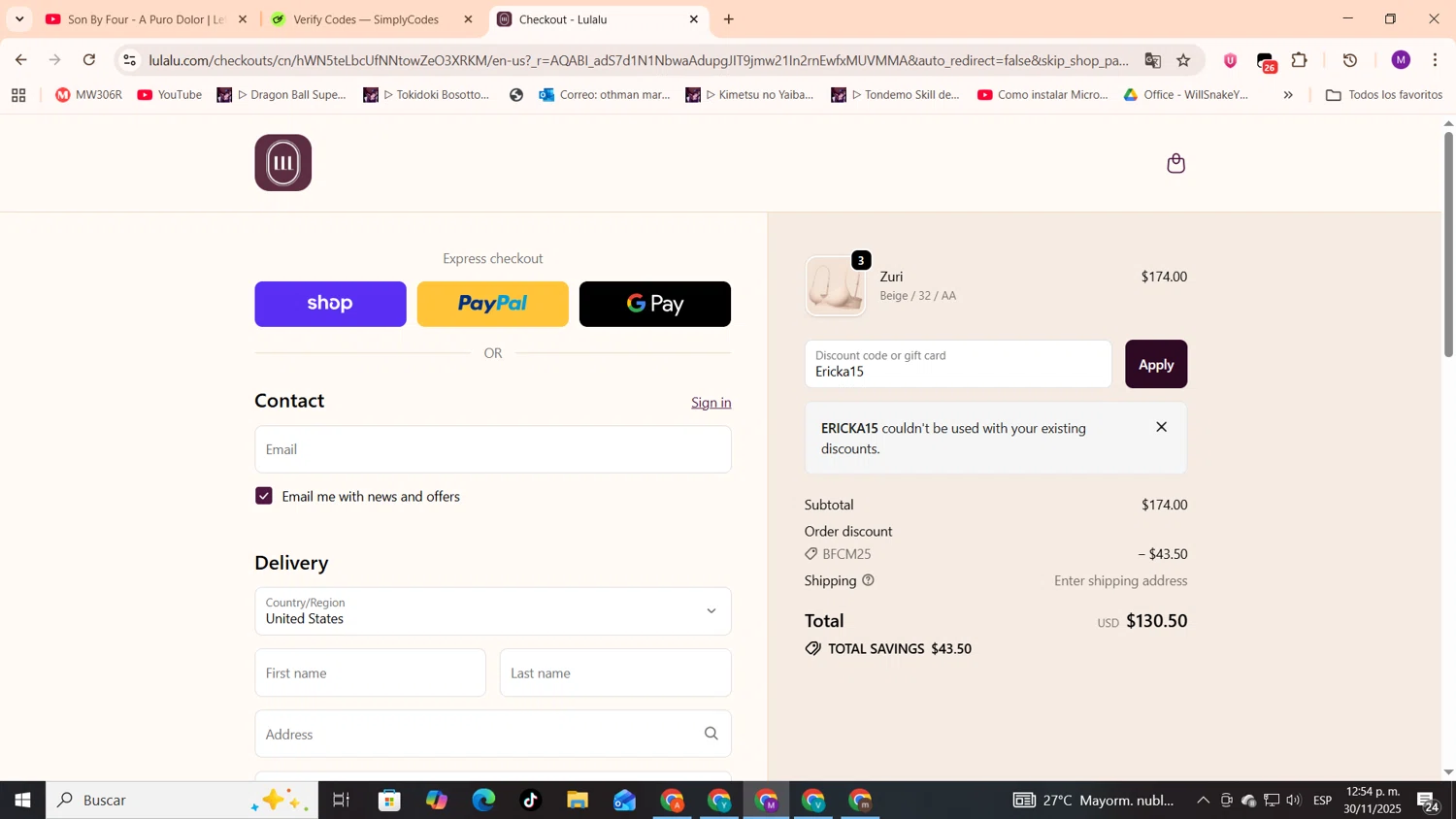Viewport: 1456px width, 819px height.
Task: Expand the Country/Region dropdown
Action: [493, 611]
